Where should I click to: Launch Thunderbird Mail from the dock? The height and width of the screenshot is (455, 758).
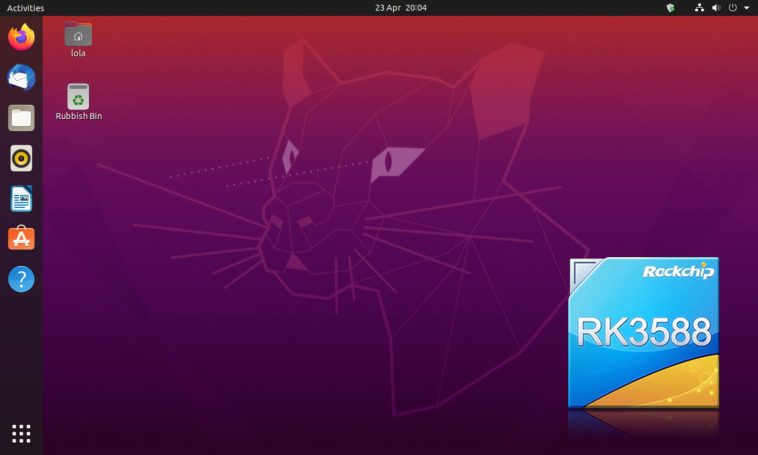(21, 78)
